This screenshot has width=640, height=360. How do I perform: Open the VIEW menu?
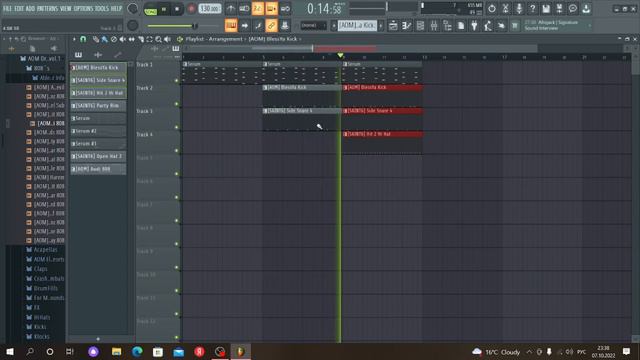coord(65,8)
